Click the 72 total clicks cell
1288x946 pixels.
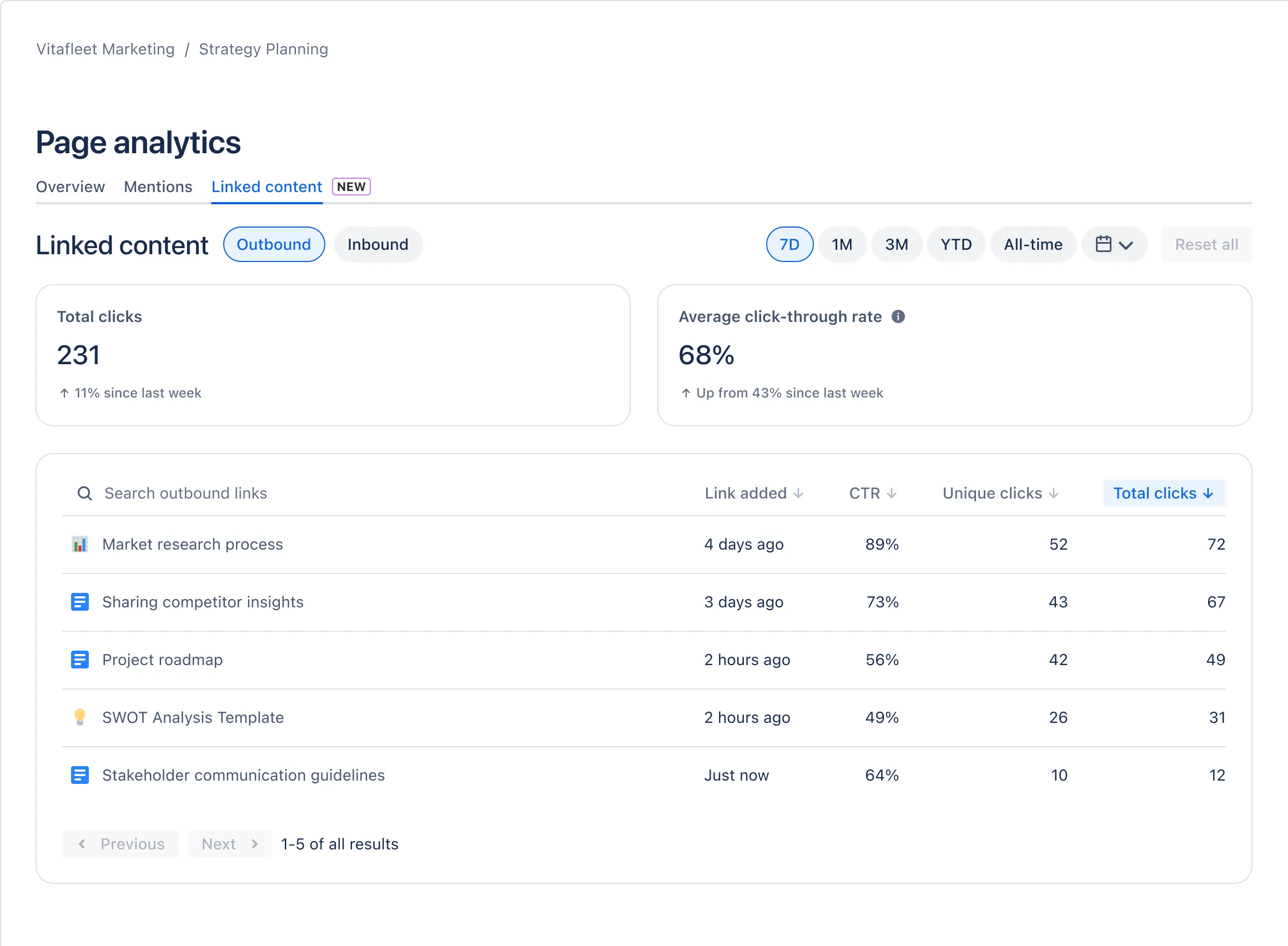coord(1216,544)
